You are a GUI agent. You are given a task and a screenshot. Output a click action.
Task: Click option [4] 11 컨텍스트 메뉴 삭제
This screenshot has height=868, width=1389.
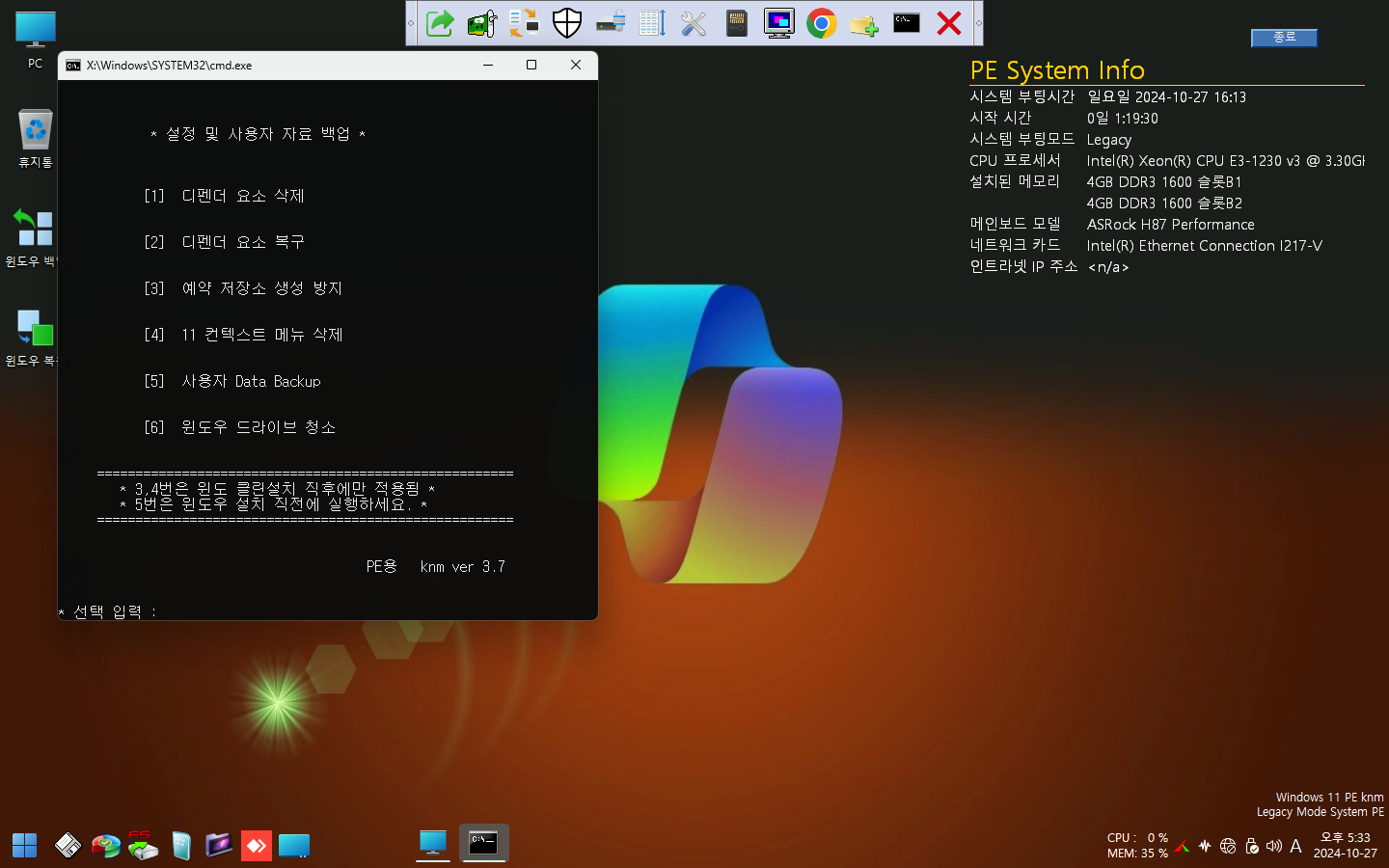[243, 335]
